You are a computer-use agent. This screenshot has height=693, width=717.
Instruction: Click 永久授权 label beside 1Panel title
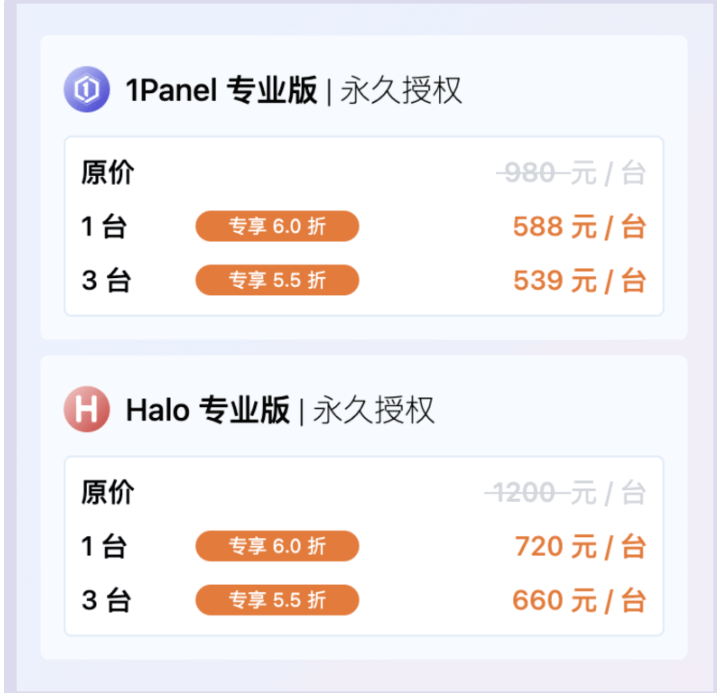pyautogui.click(x=401, y=90)
